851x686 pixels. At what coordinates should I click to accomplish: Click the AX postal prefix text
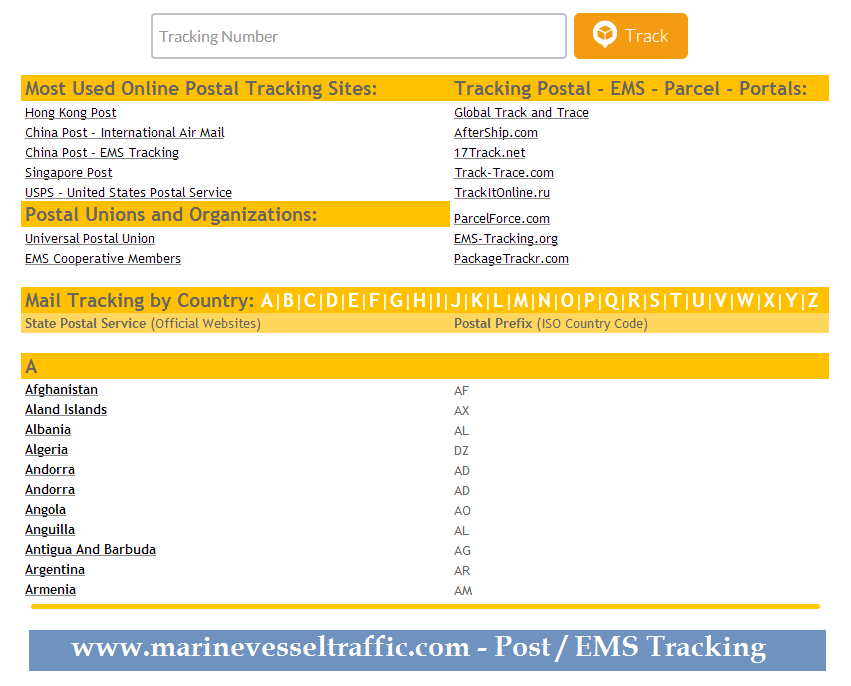(x=462, y=411)
